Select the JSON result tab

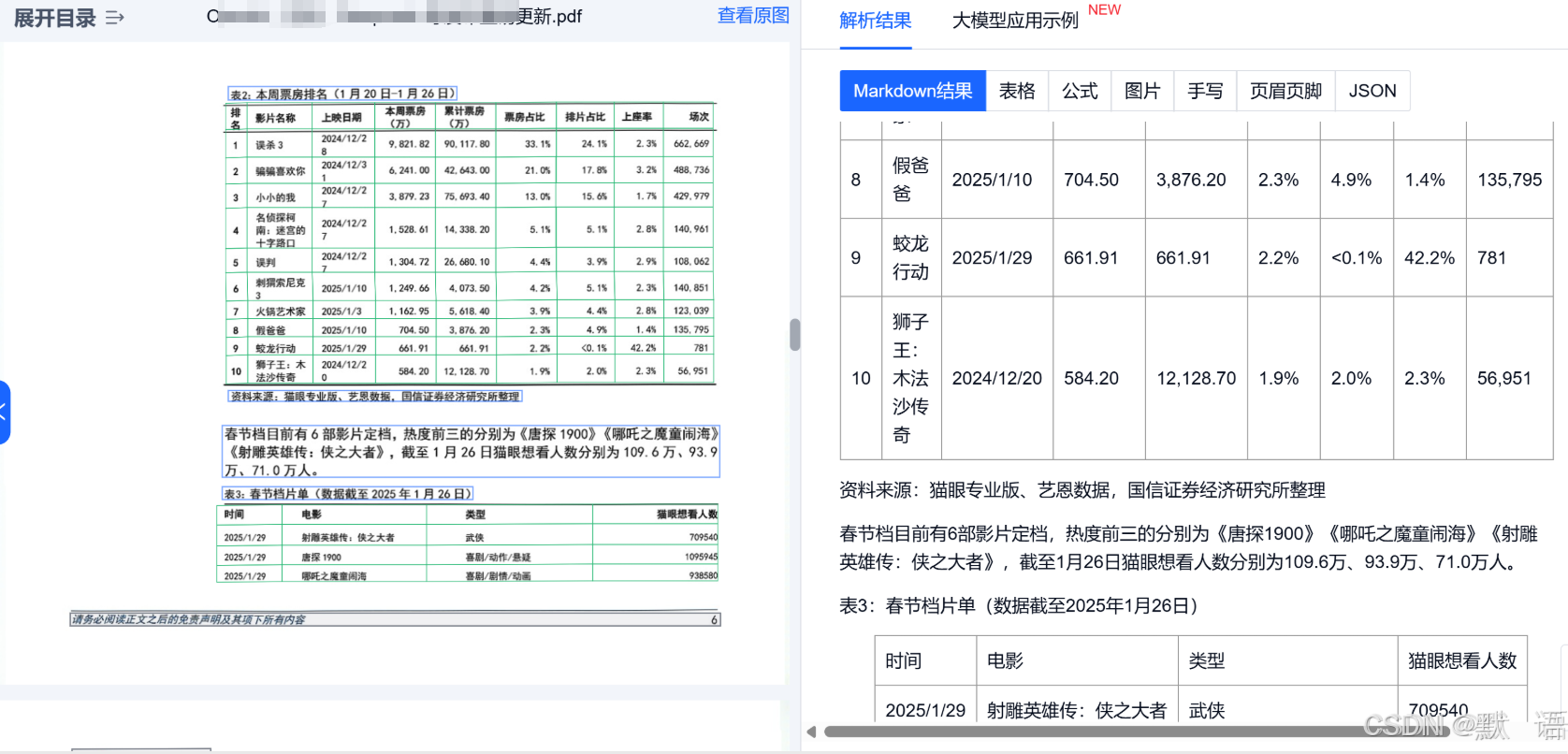(1372, 91)
